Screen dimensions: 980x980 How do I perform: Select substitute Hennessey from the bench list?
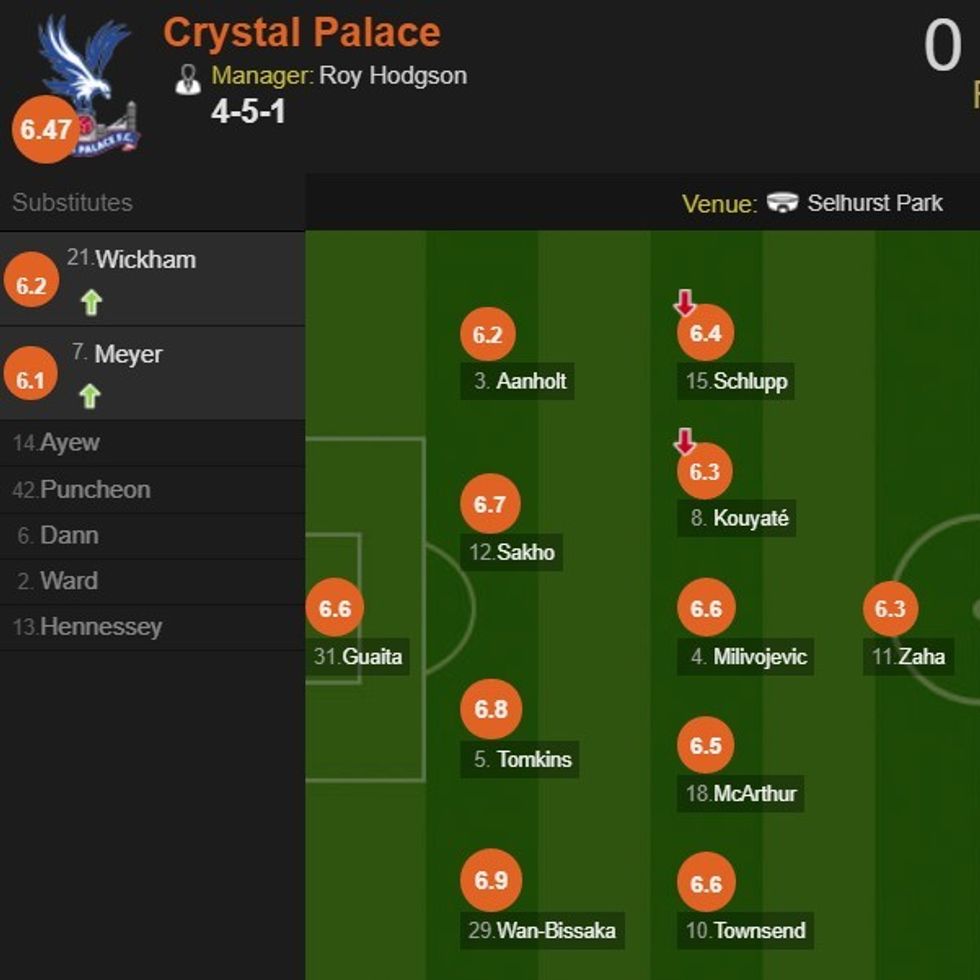coord(100,627)
